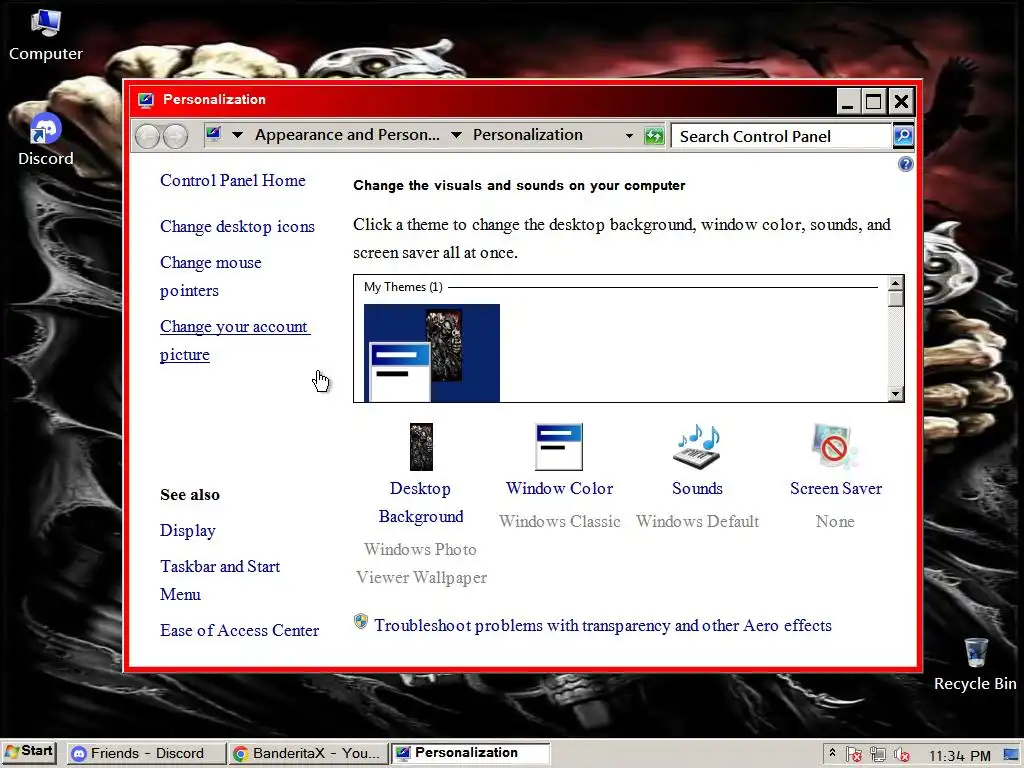
Task: Click Personalization taskbar button
Action: [470, 753]
